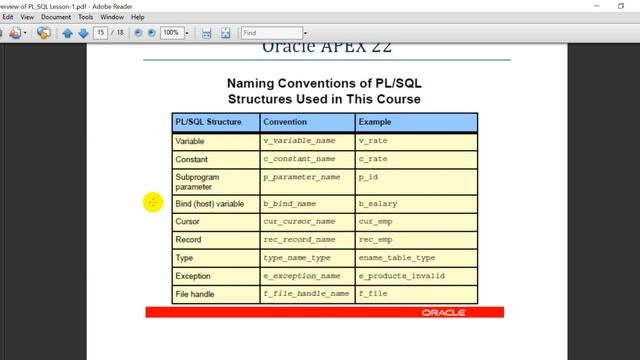Screen dimensions: 640x360
Task: Go to the next page arrow
Action: click(x=83, y=33)
